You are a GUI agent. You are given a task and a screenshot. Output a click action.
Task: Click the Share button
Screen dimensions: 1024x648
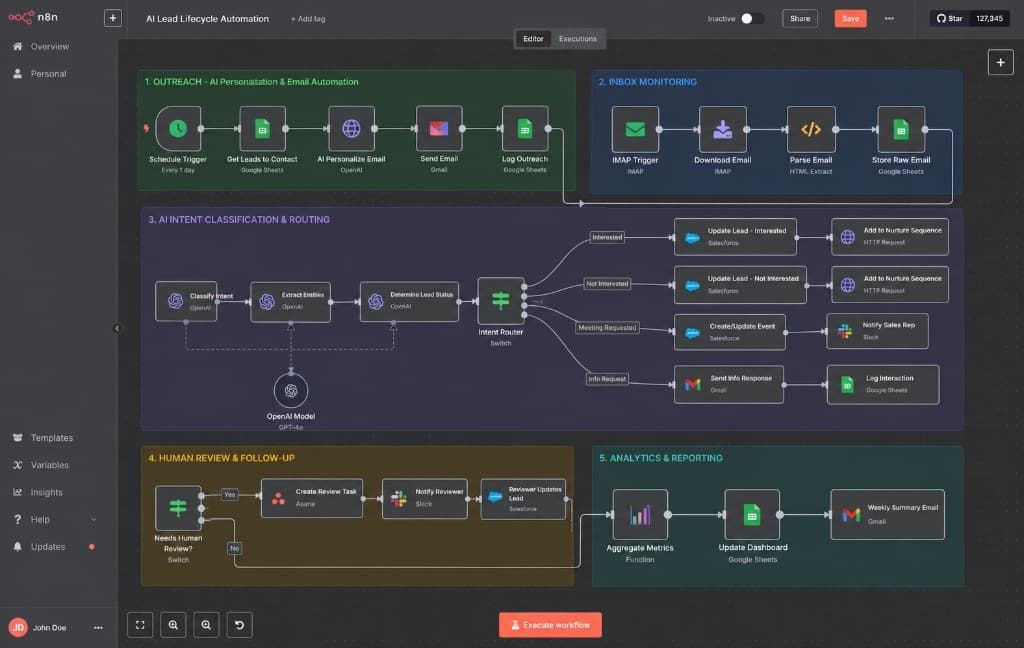pyautogui.click(x=800, y=18)
